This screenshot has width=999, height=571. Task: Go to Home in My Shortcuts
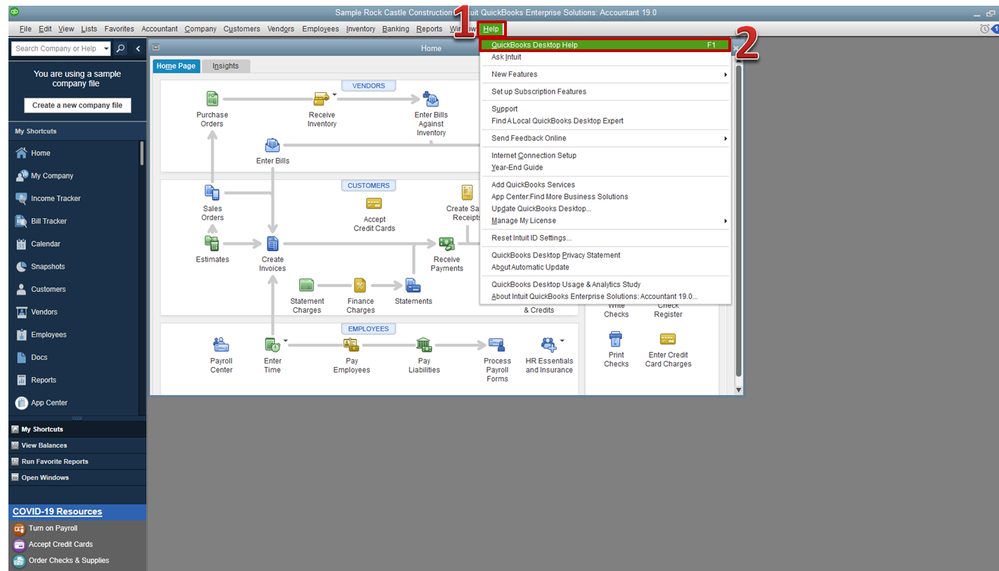click(41, 153)
